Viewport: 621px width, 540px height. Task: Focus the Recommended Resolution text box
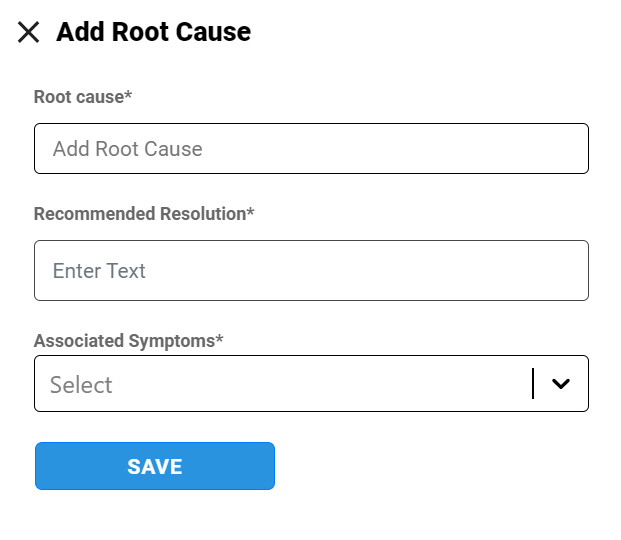pos(311,270)
